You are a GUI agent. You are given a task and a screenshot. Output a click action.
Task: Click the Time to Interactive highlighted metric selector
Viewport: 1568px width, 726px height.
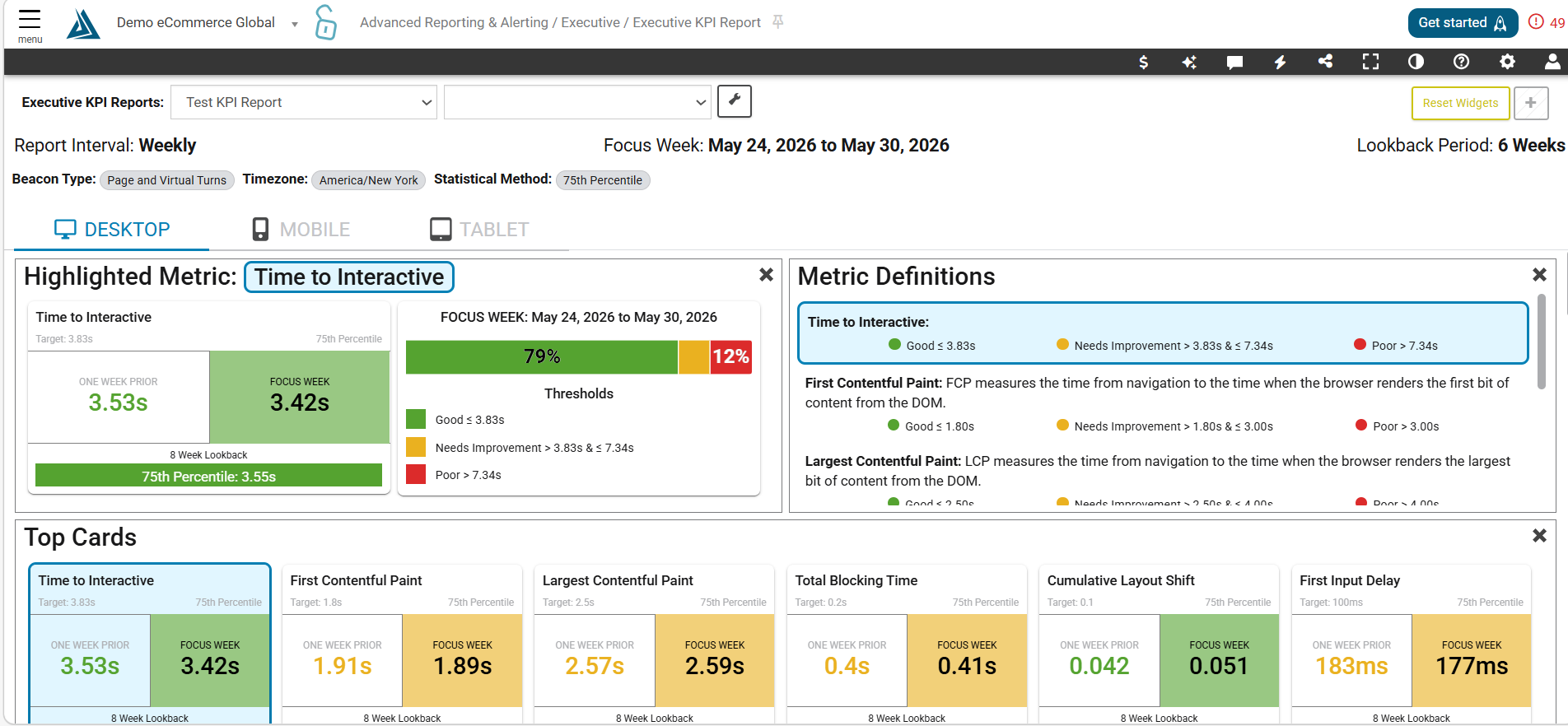349,277
